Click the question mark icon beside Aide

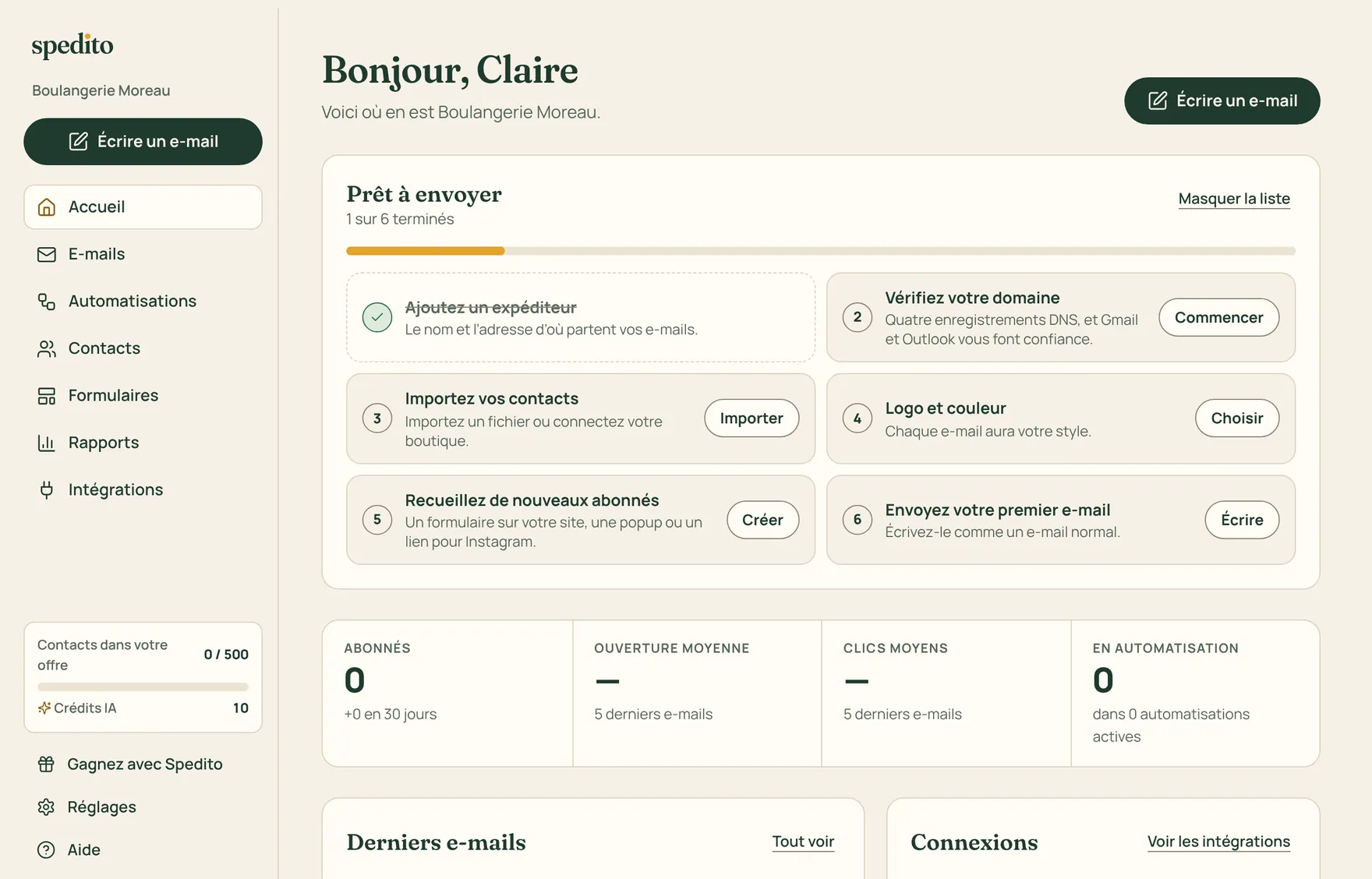46,850
